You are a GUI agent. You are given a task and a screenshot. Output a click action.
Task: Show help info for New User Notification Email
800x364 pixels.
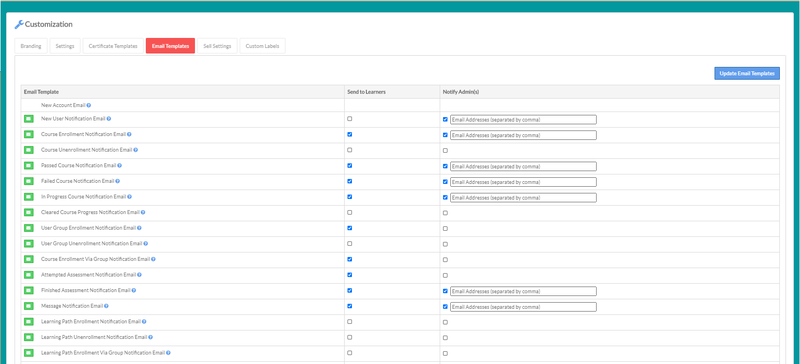click(x=109, y=118)
